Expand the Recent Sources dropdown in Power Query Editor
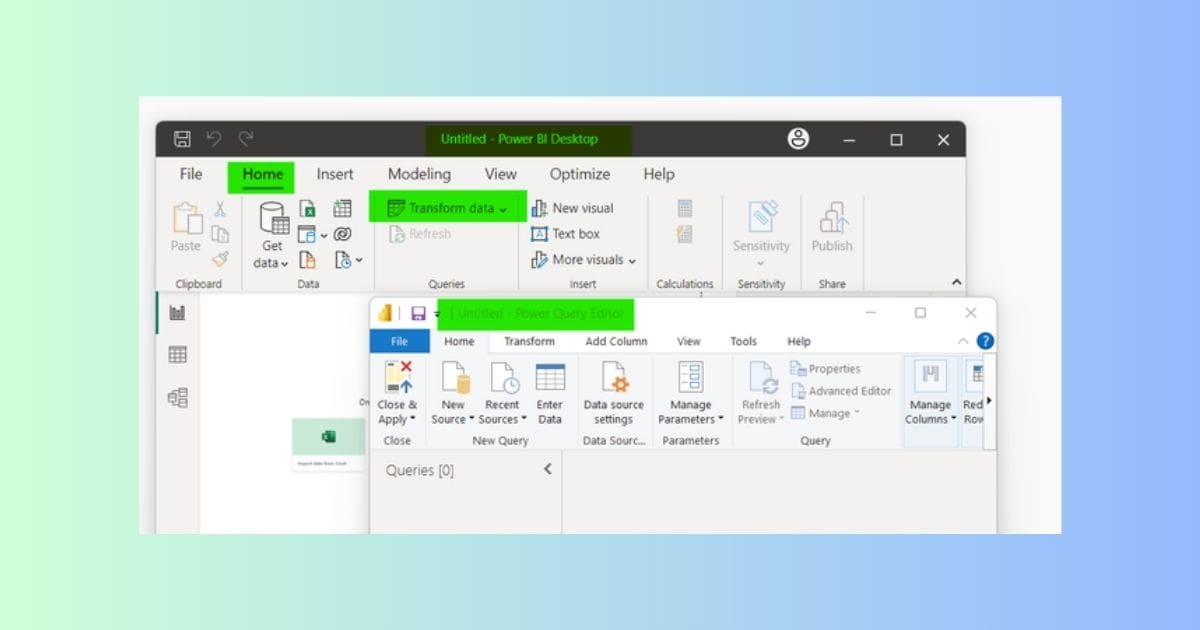Screen dimensions: 1200x630 coord(523,420)
